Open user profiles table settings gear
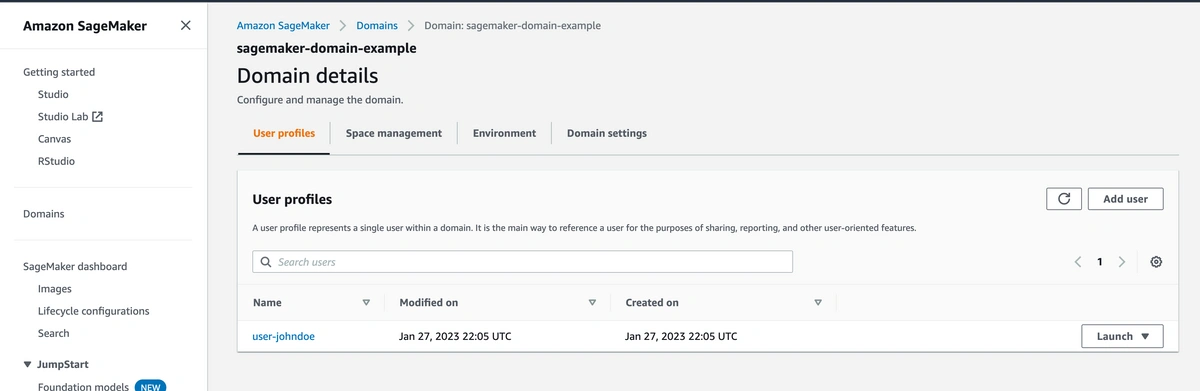Screen dimensions: 1200x391 (x=1156, y=262)
